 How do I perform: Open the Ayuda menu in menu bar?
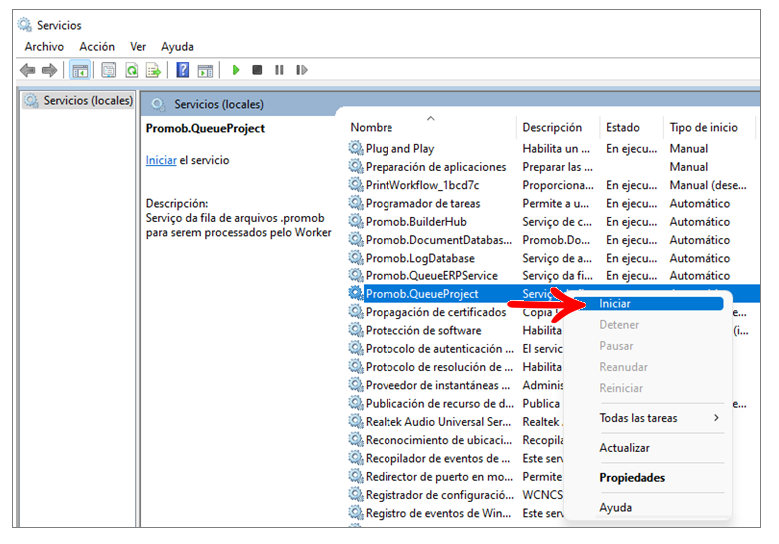177,47
